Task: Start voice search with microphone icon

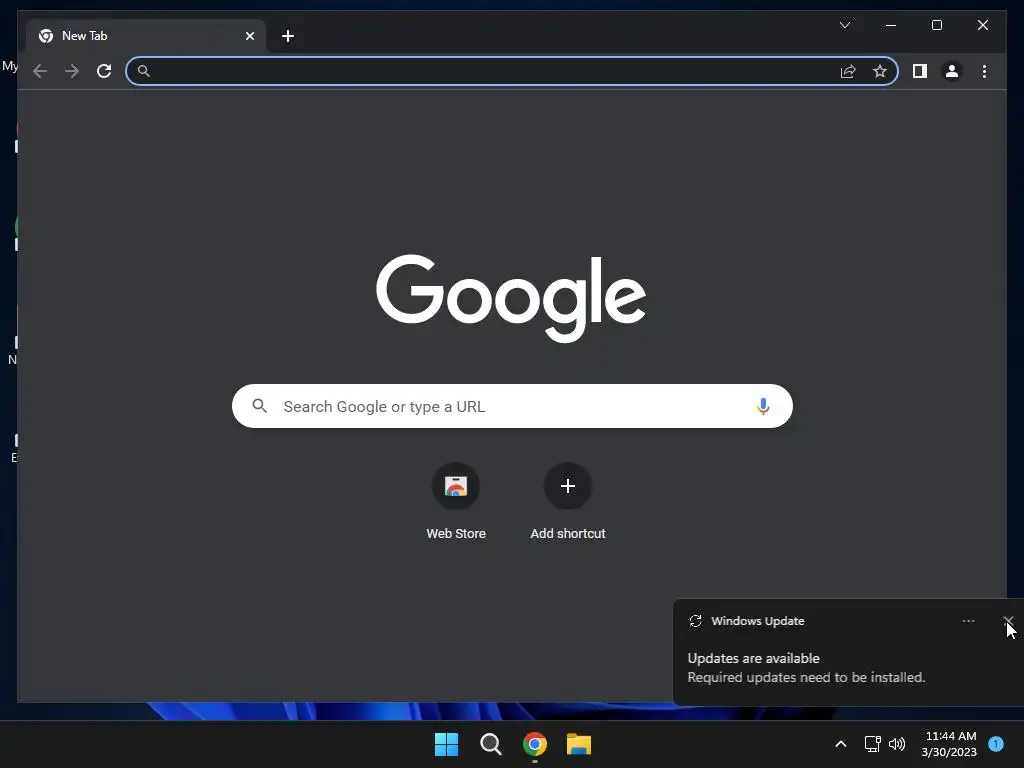Action: pos(763,406)
